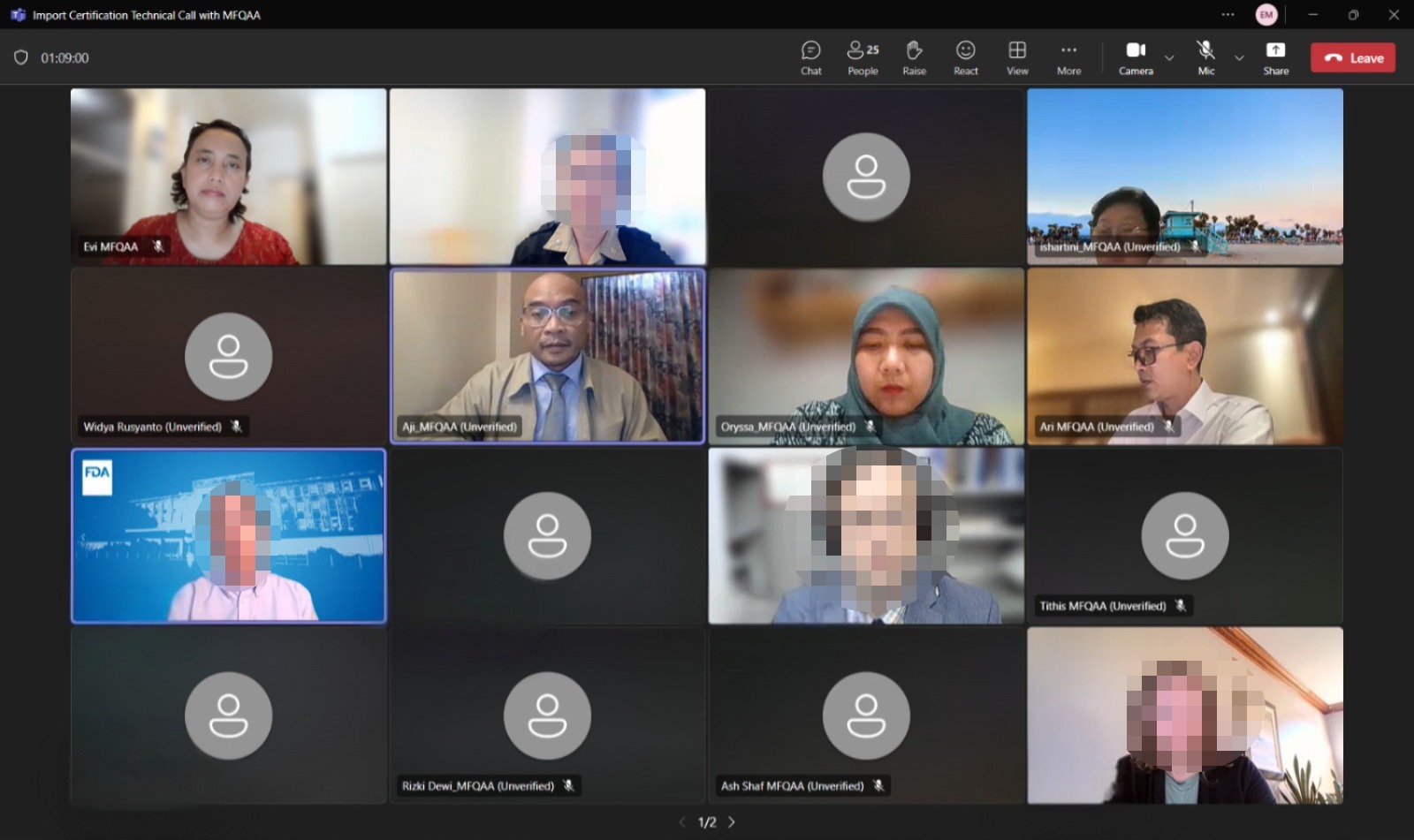This screenshot has height=840, width=1414.
Task: Select Evi MFQAA video tile
Action: coord(228,176)
